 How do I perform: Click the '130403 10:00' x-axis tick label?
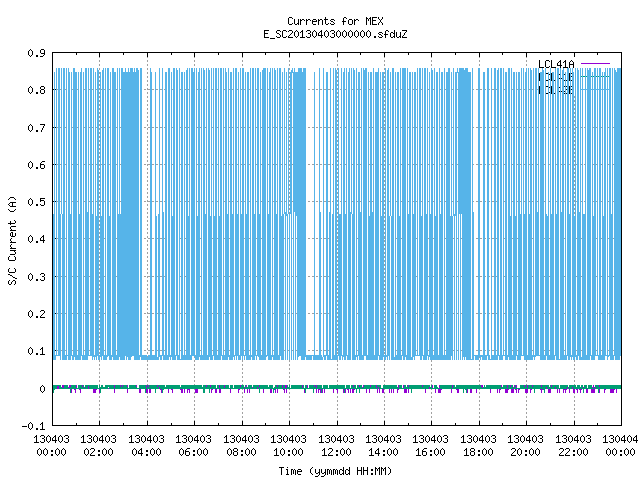coord(288,446)
